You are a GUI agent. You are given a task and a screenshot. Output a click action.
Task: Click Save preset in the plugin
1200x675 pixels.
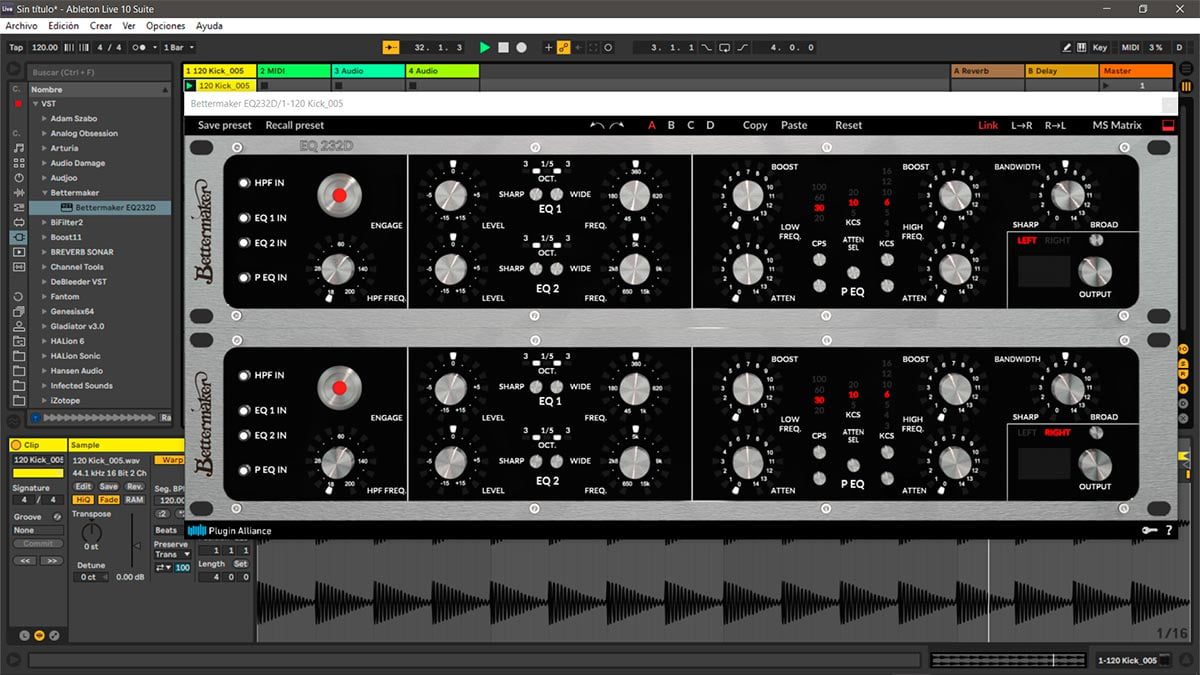tap(225, 125)
